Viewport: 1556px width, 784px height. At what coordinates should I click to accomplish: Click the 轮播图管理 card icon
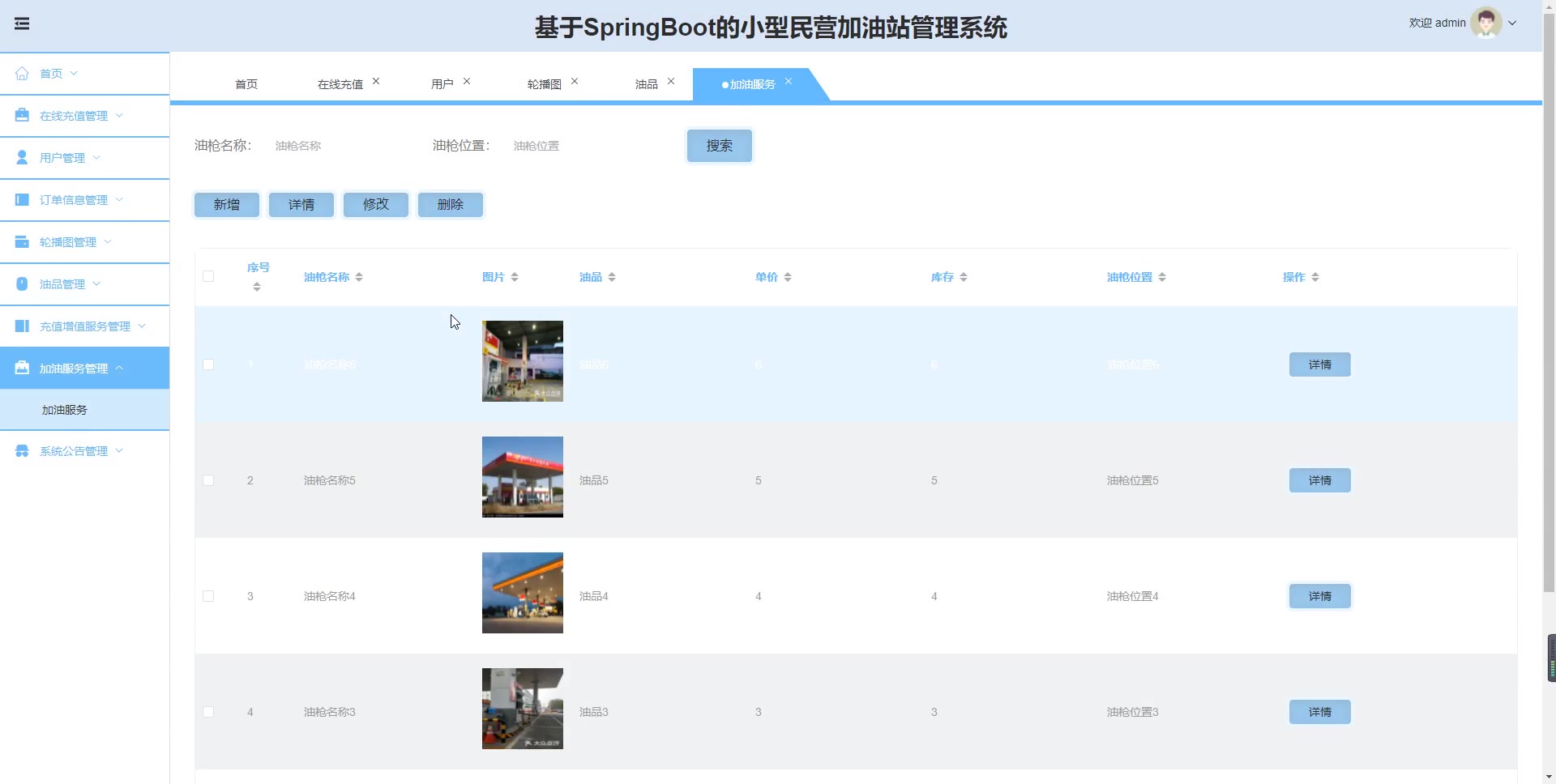point(22,242)
